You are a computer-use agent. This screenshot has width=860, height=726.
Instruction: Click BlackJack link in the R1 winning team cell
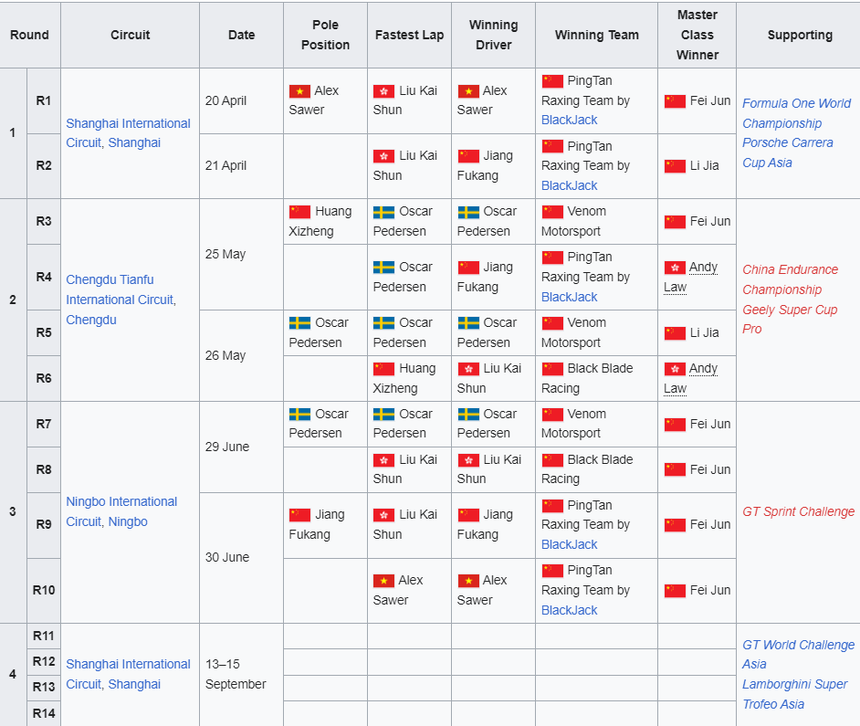[x=569, y=120]
